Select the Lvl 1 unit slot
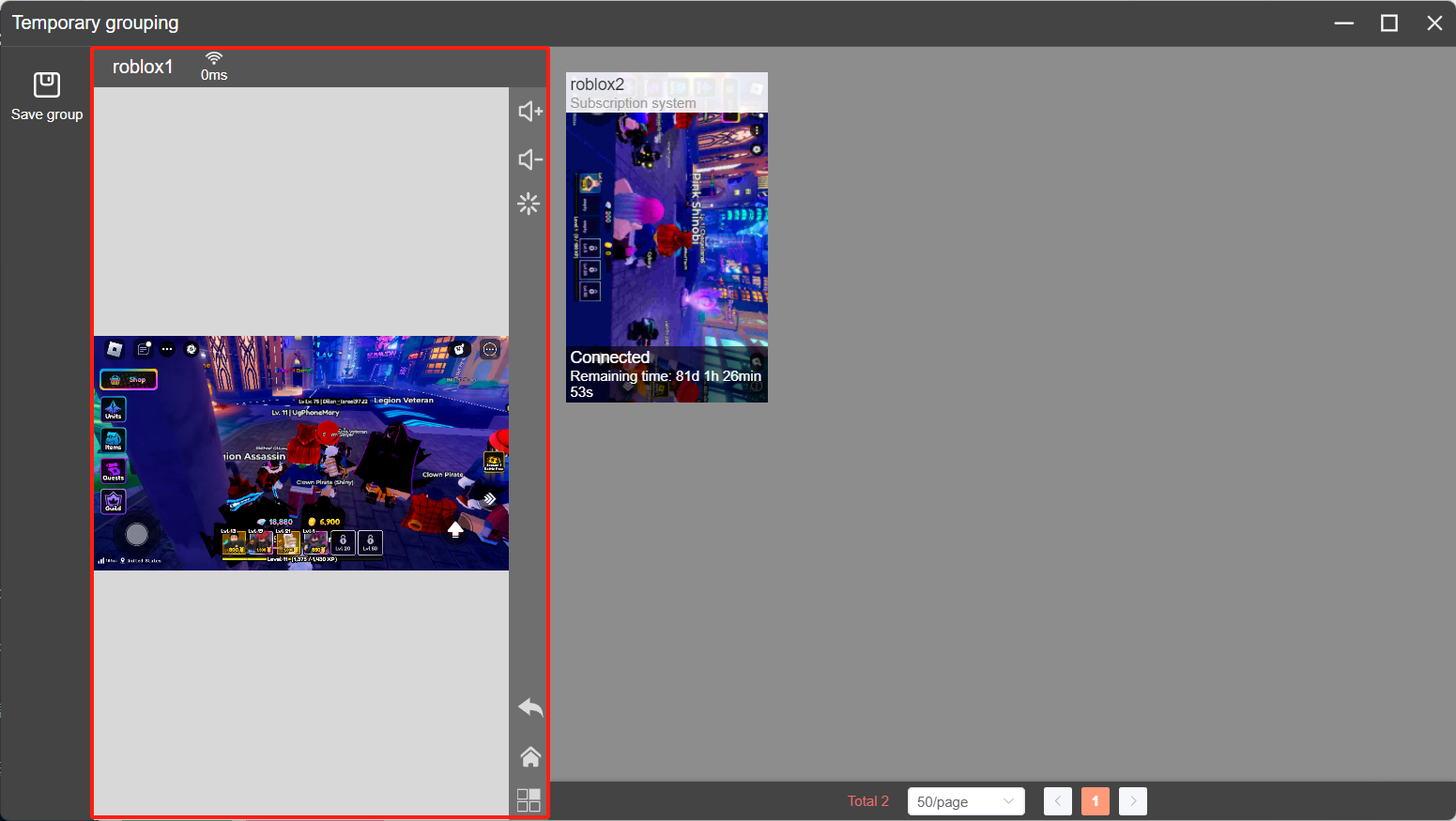The width and height of the screenshot is (1456, 821). click(315, 543)
